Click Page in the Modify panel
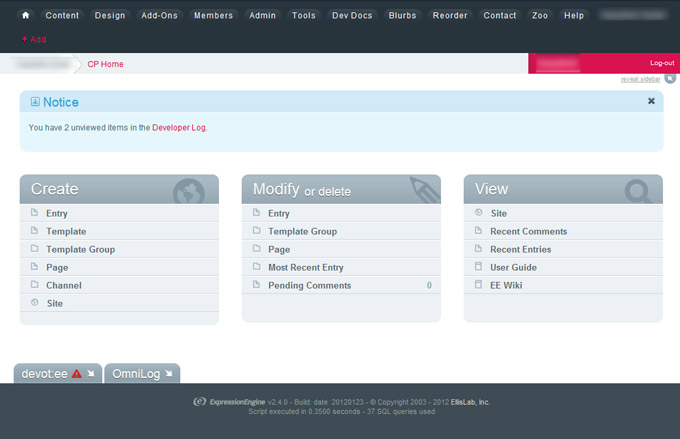This screenshot has height=439, width=680. (279, 250)
